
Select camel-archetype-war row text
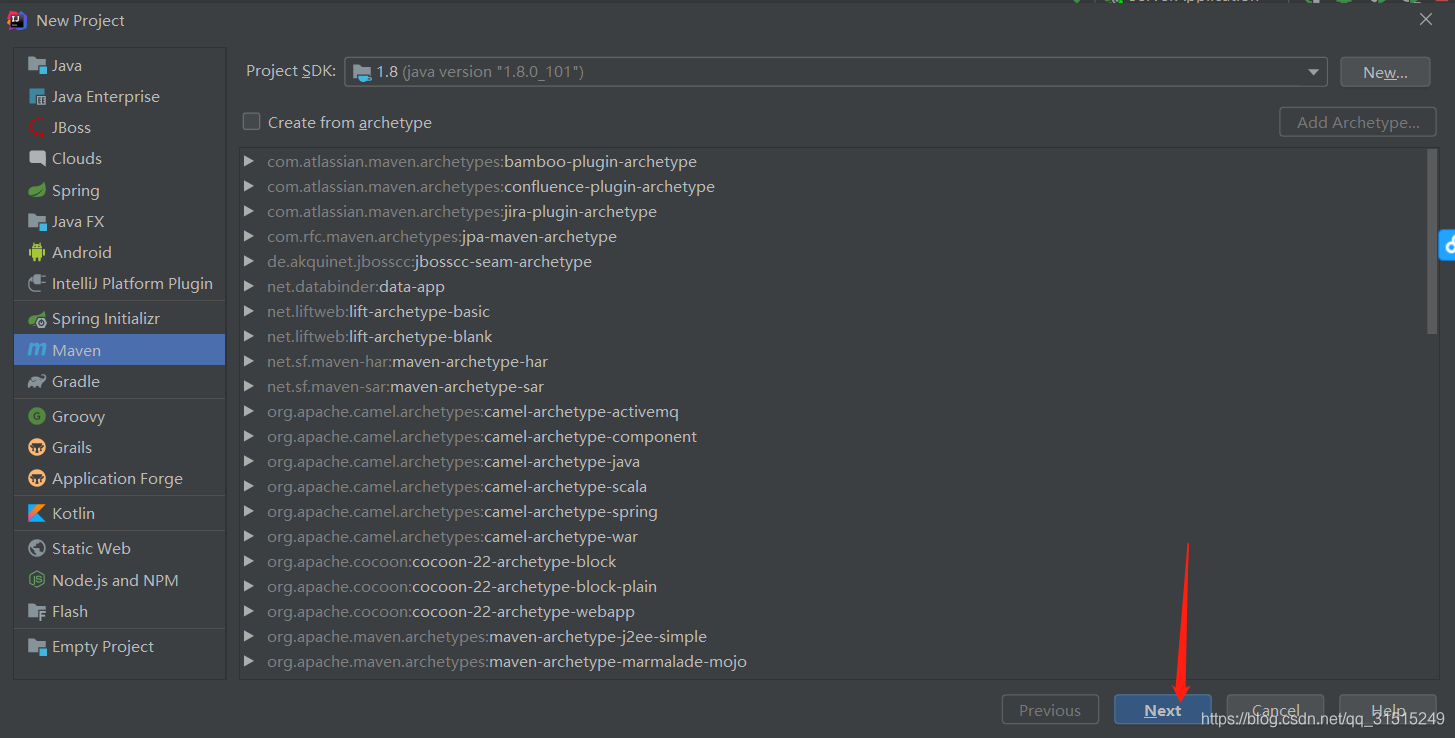tap(452, 536)
